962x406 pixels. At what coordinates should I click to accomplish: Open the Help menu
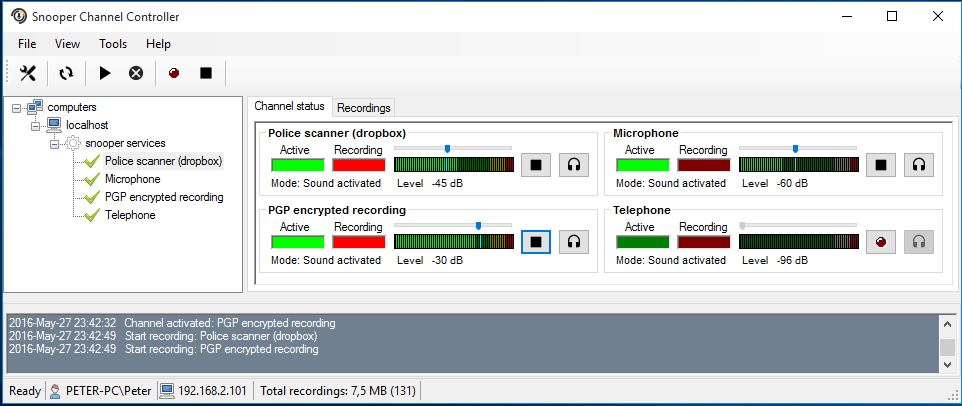[158, 44]
